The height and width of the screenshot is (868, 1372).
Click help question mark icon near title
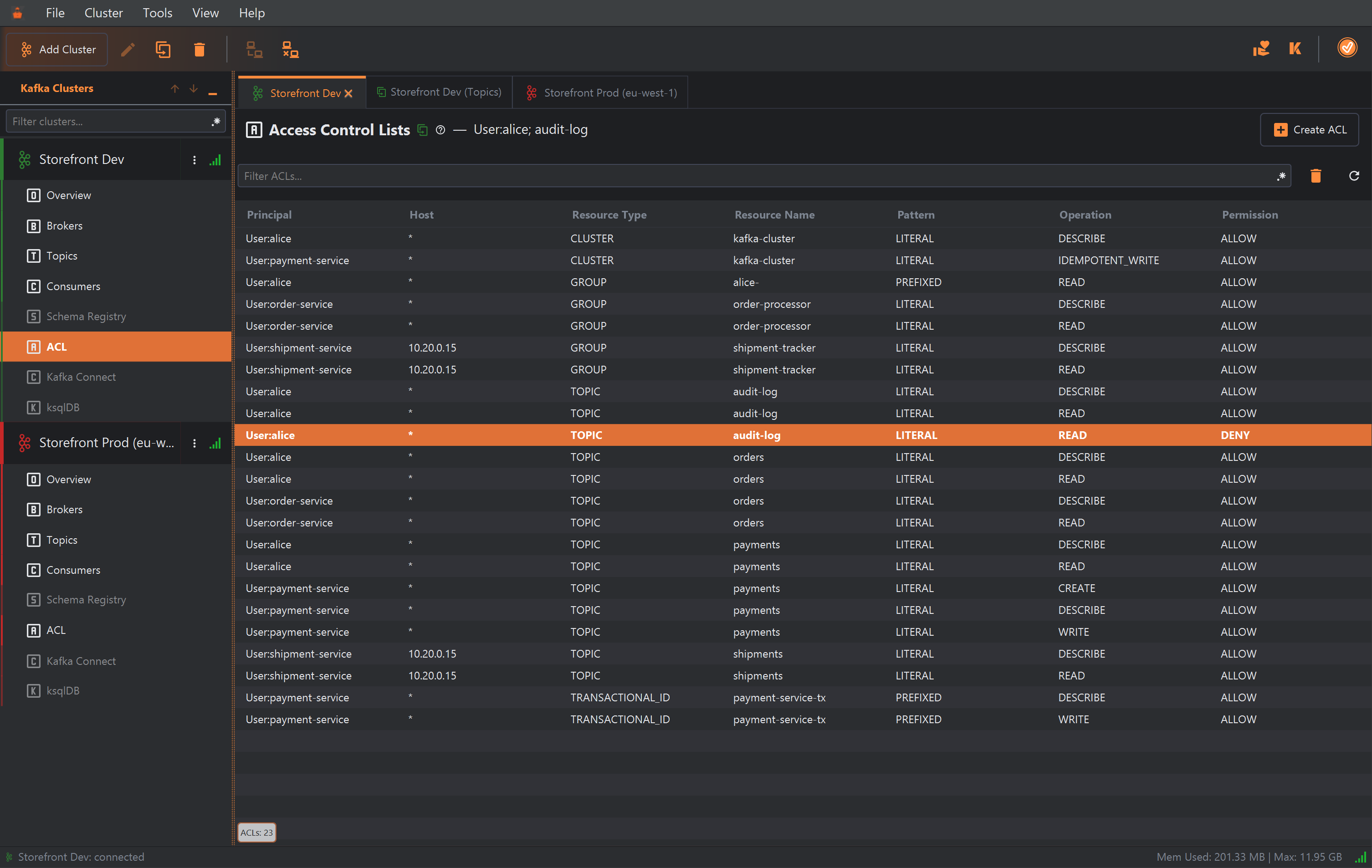(440, 130)
